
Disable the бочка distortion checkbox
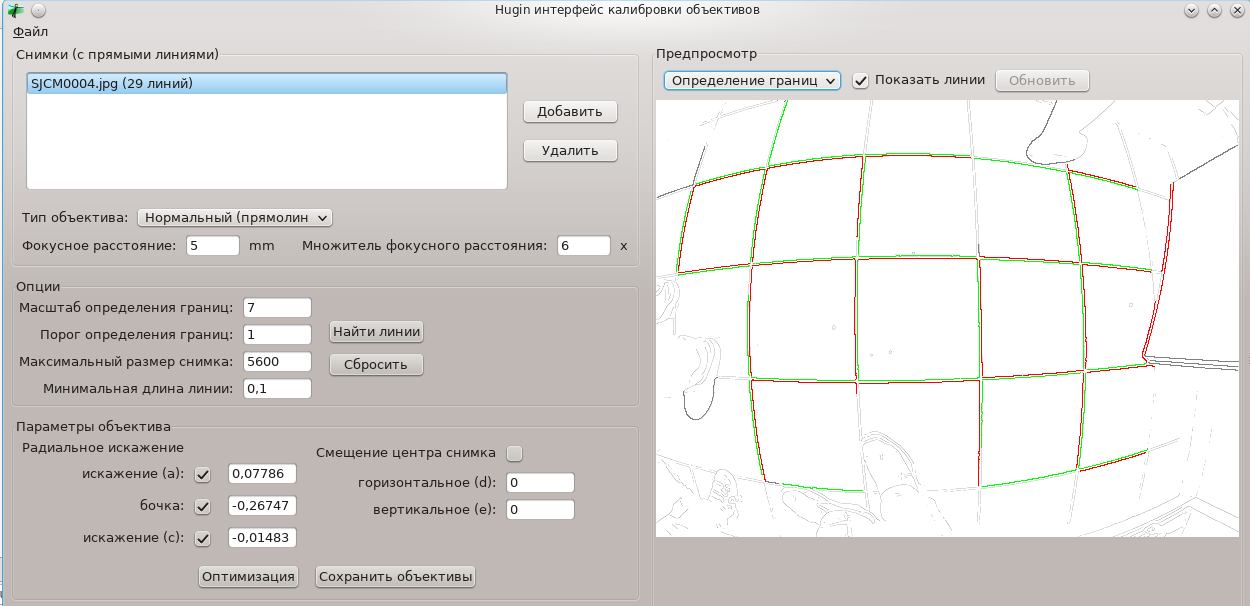(203, 506)
